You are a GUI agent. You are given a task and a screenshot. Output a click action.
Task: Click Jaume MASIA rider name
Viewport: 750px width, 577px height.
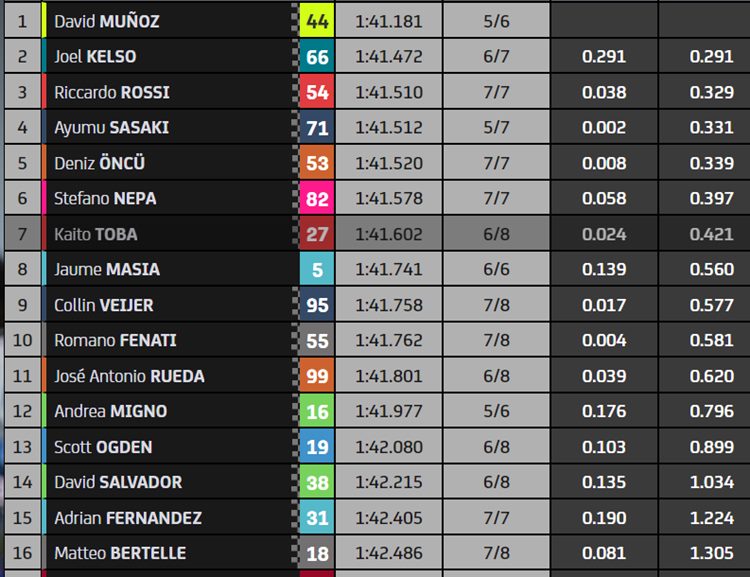click(x=107, y=269)
